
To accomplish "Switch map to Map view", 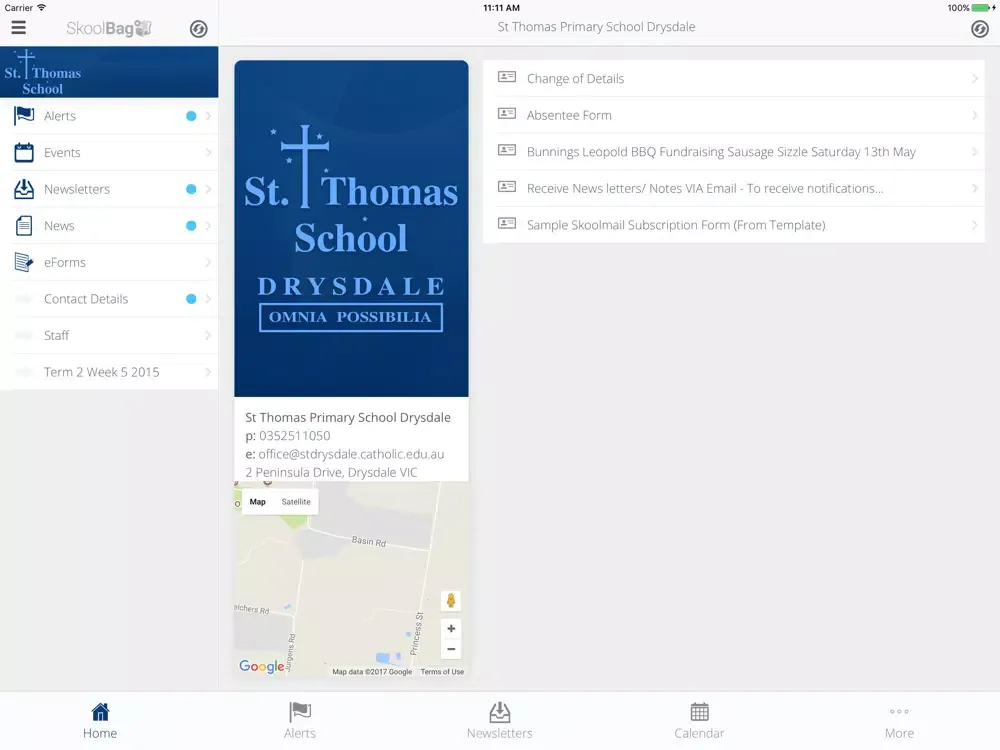I will point(258,502).
